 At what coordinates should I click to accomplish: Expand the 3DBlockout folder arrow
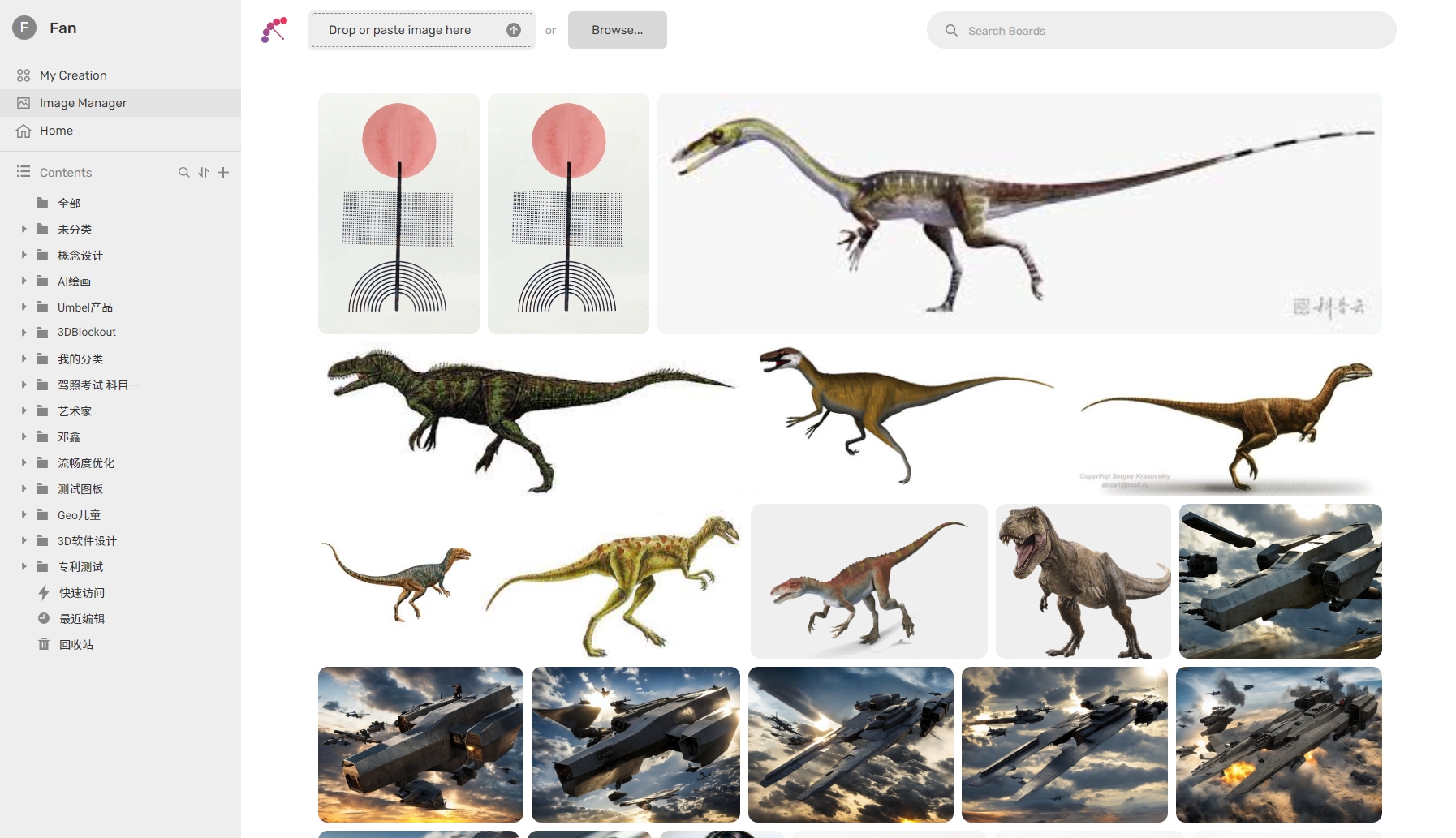[24, 332]
